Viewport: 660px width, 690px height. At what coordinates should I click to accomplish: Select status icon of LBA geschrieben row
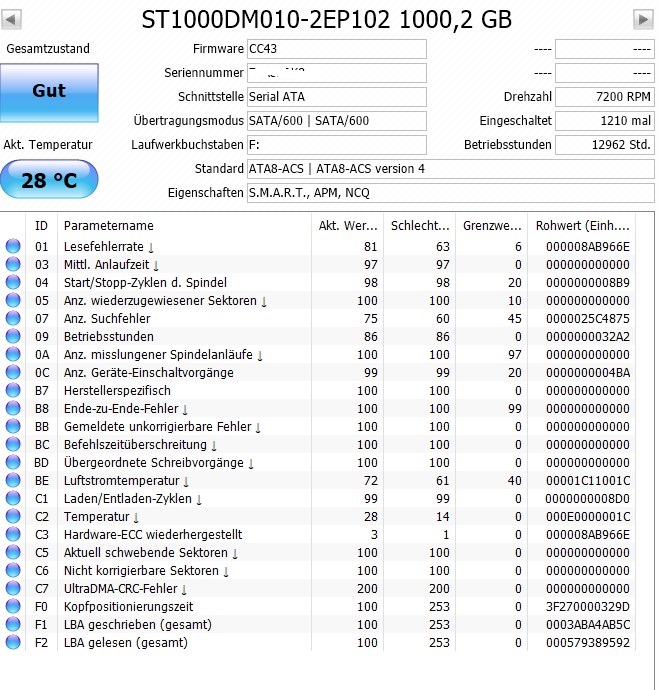click(13, 624)
